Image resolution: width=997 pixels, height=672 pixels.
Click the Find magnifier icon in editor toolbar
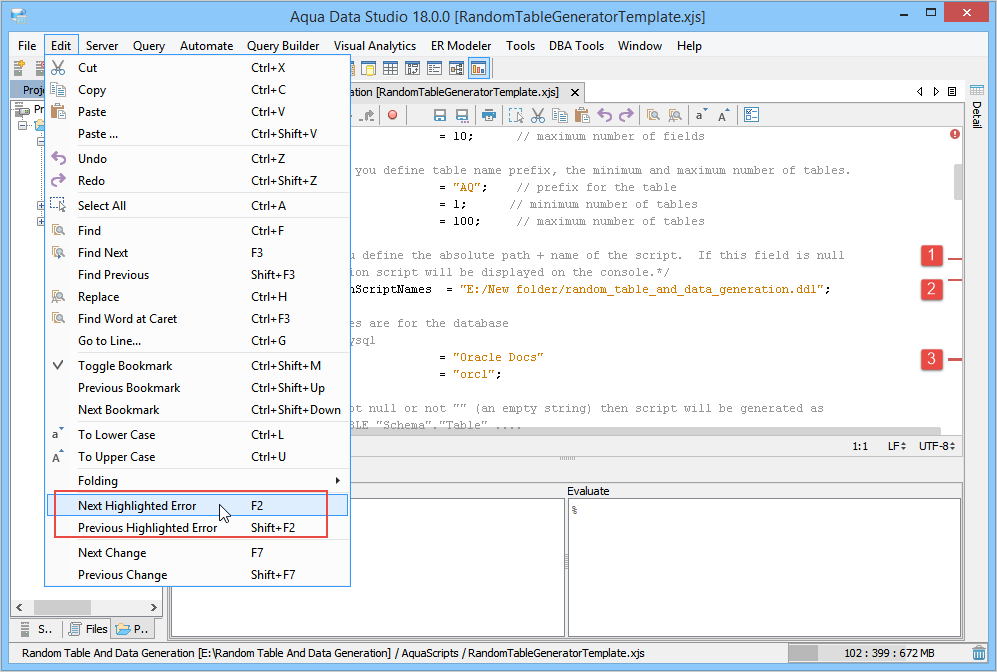click(652, 115)
